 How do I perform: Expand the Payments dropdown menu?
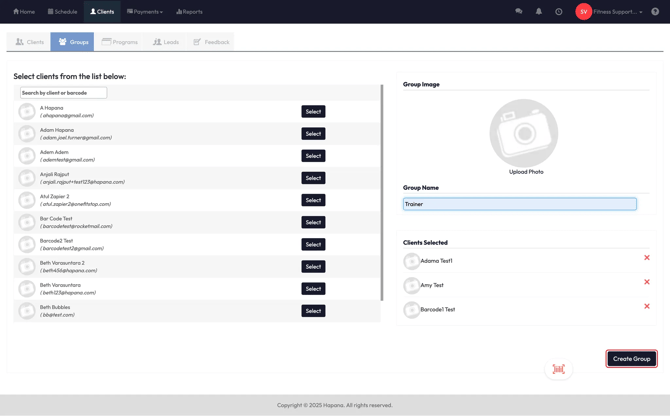pyautogui.click(x=145, y=12)
